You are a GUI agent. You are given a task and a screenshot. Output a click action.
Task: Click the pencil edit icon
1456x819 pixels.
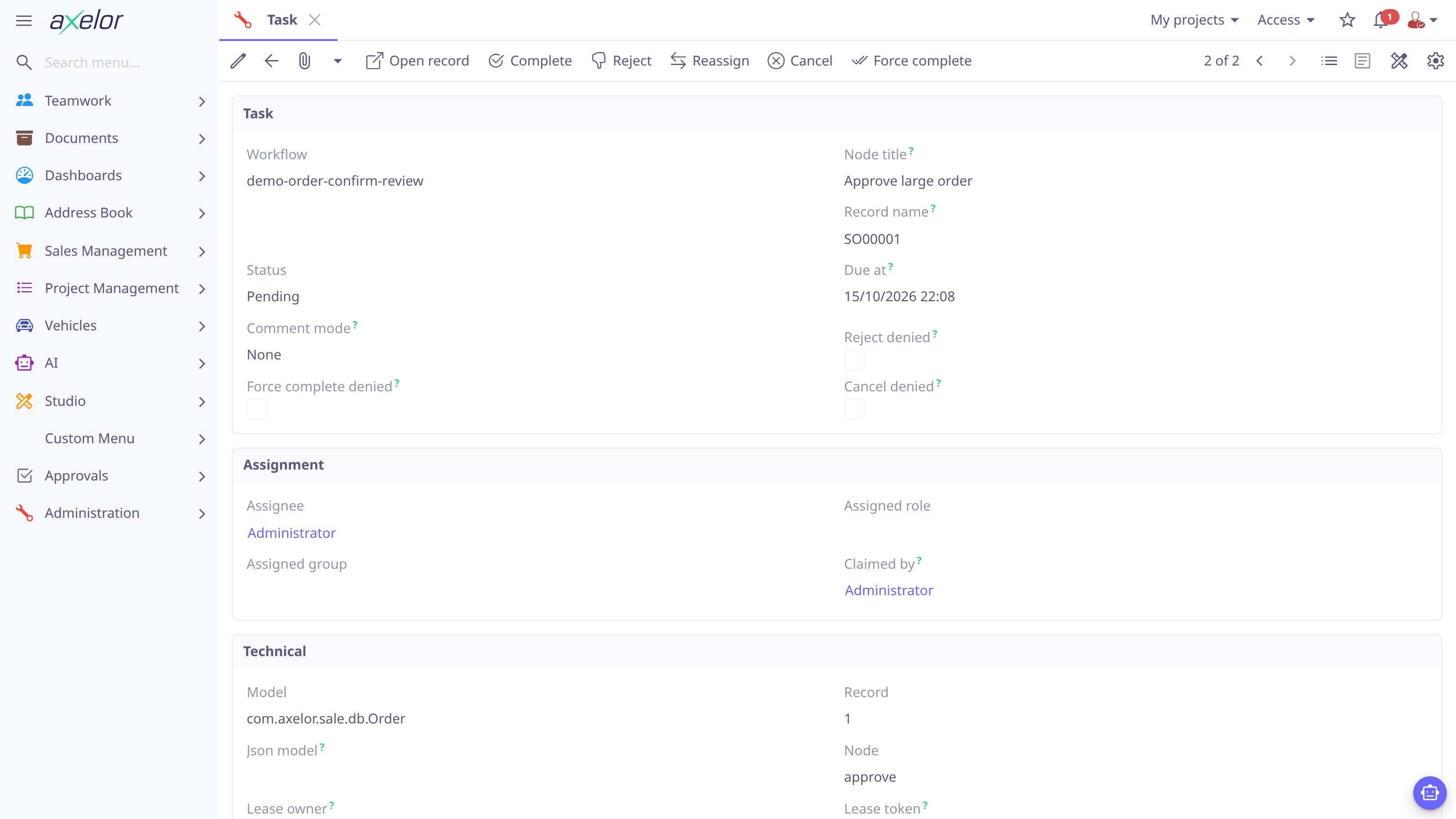click(238, 61)
